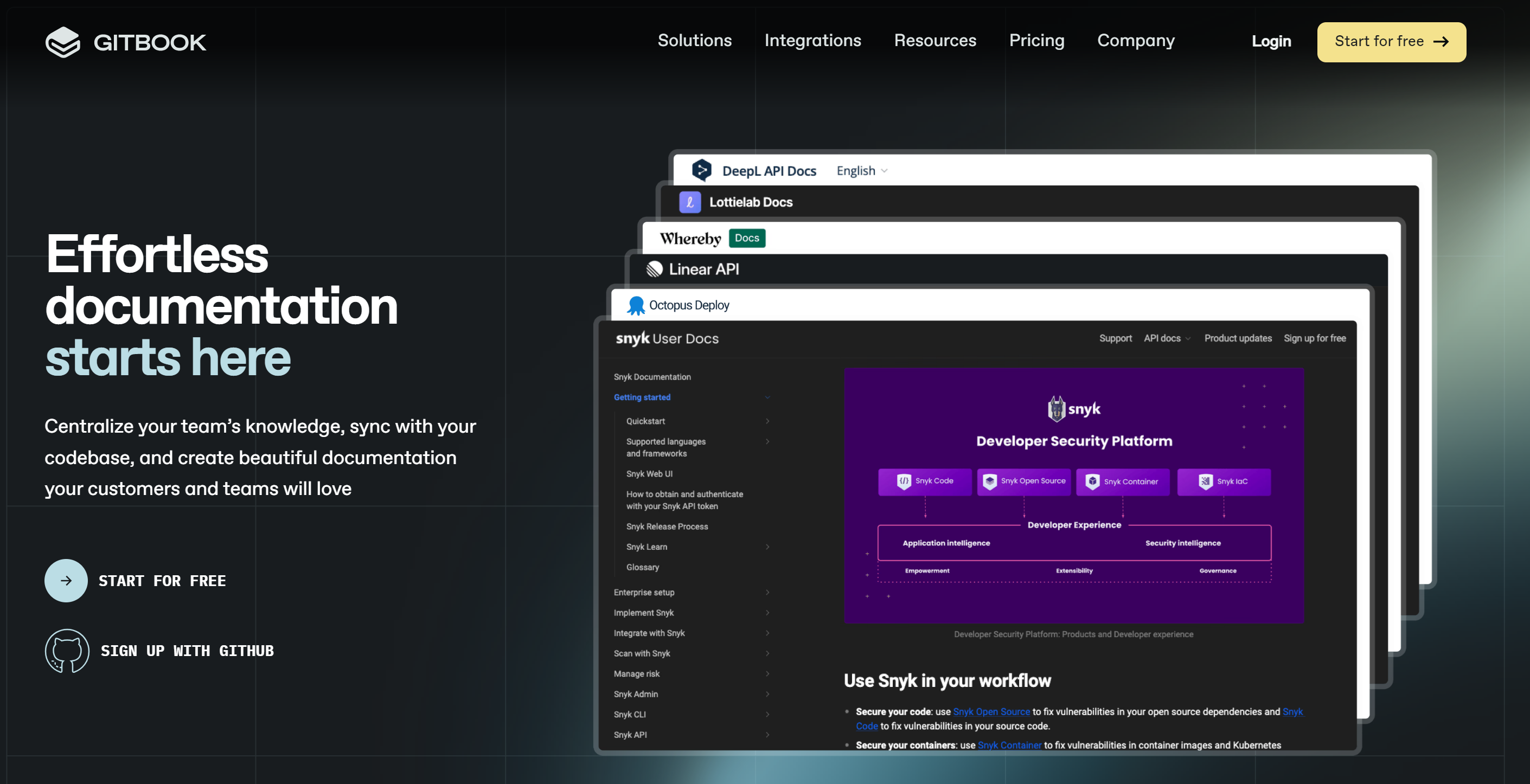Click the Lottielab purple logo icon

pos(689,203)
